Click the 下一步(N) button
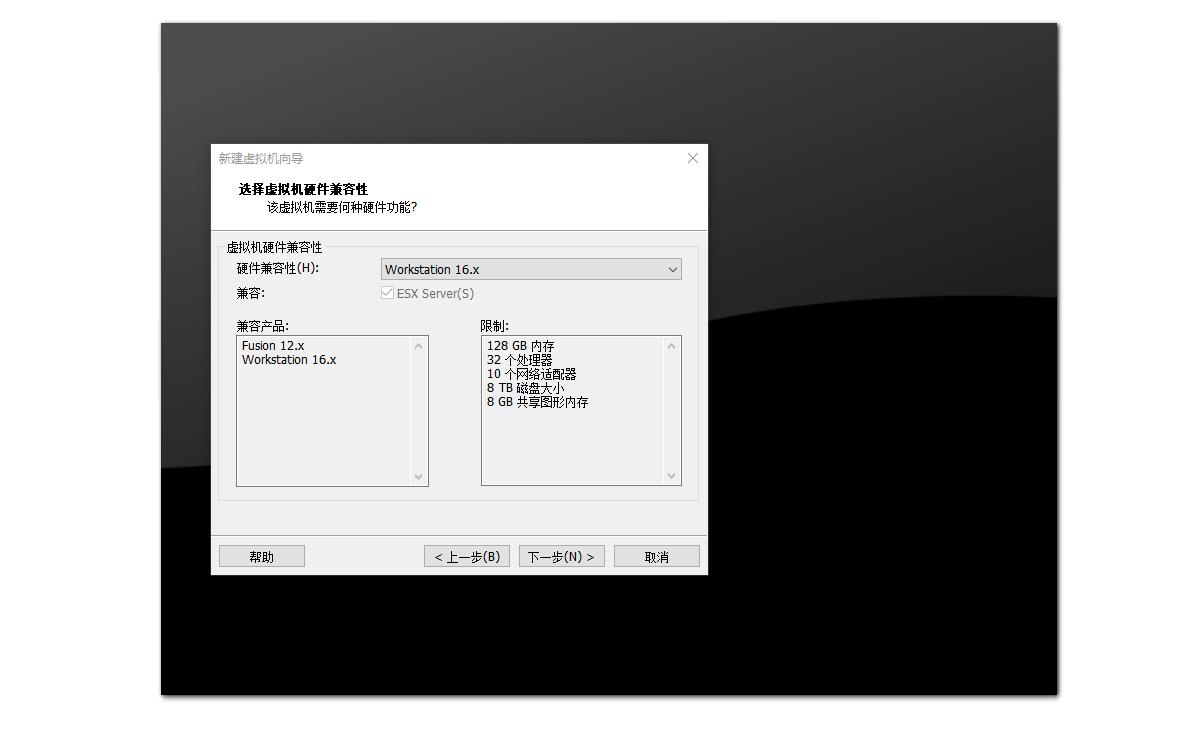 [561, 556]
